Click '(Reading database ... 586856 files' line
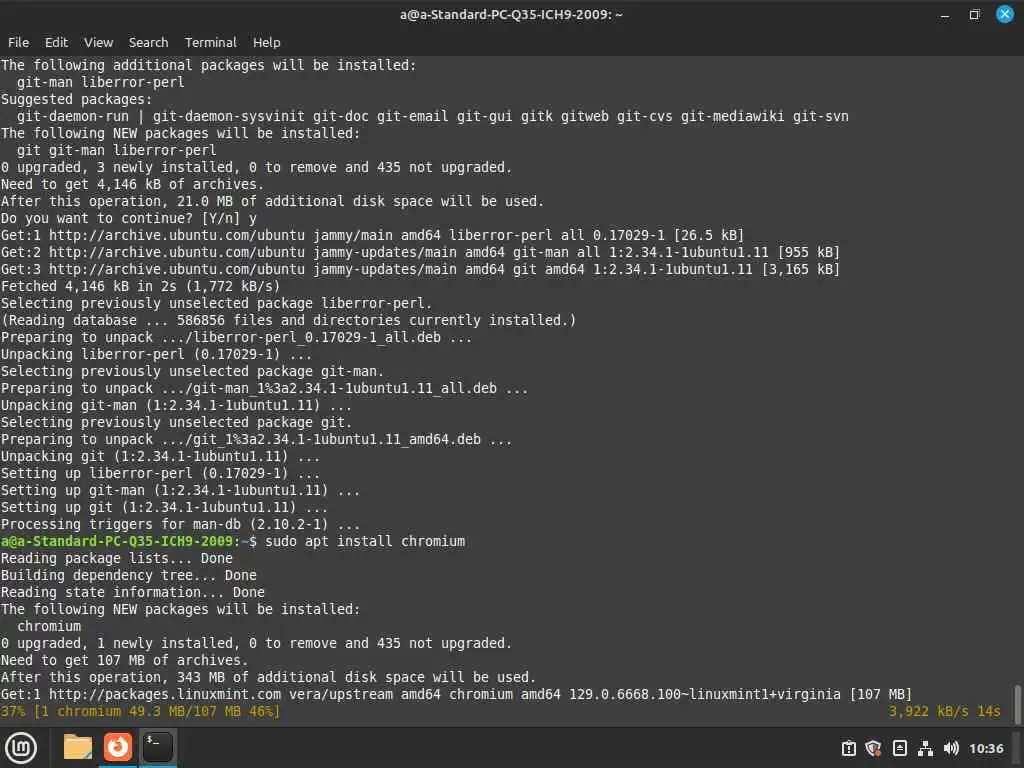The height and width of the screenshot is (768, 1024). coord(288,320)
